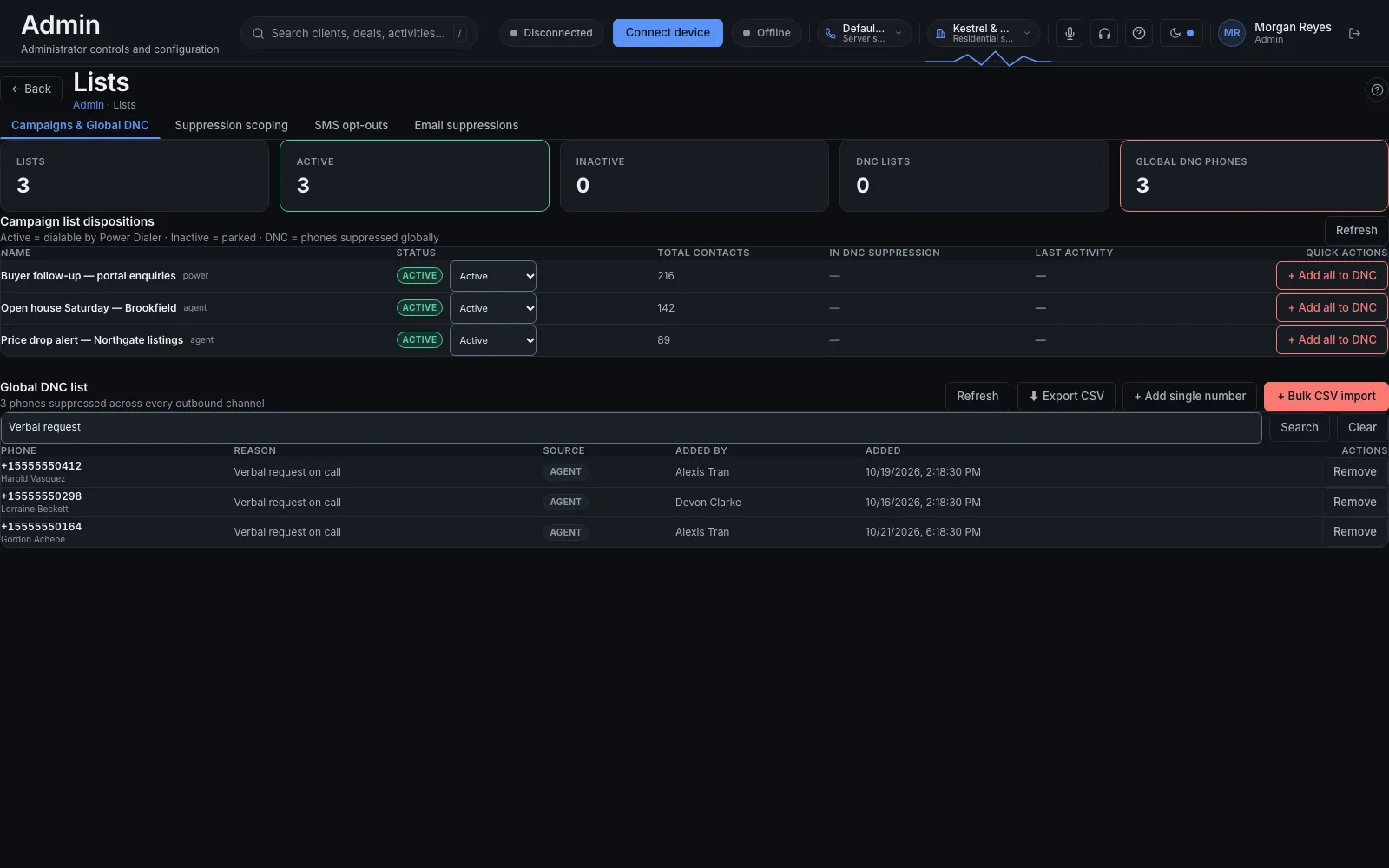The width and height of the screenshot is (1389, 868).
Task: Add all Open house Saturday contacts to DNC
Action: [x=1332, y=307]
